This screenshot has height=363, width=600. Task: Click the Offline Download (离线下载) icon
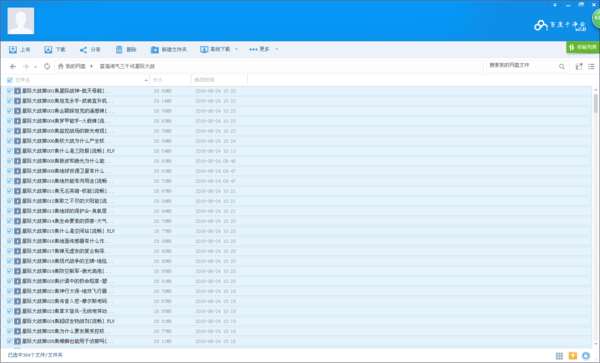coord(204,49)
